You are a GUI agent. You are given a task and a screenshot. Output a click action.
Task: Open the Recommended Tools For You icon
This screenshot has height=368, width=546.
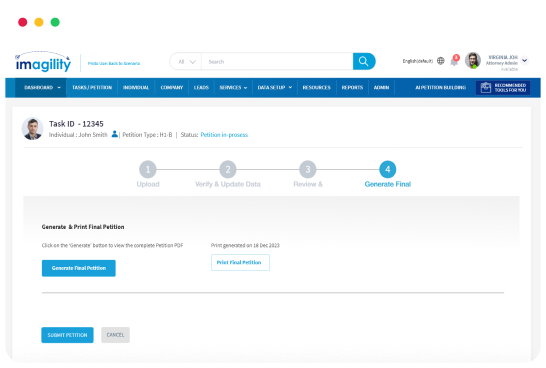(x=486, y=88)
